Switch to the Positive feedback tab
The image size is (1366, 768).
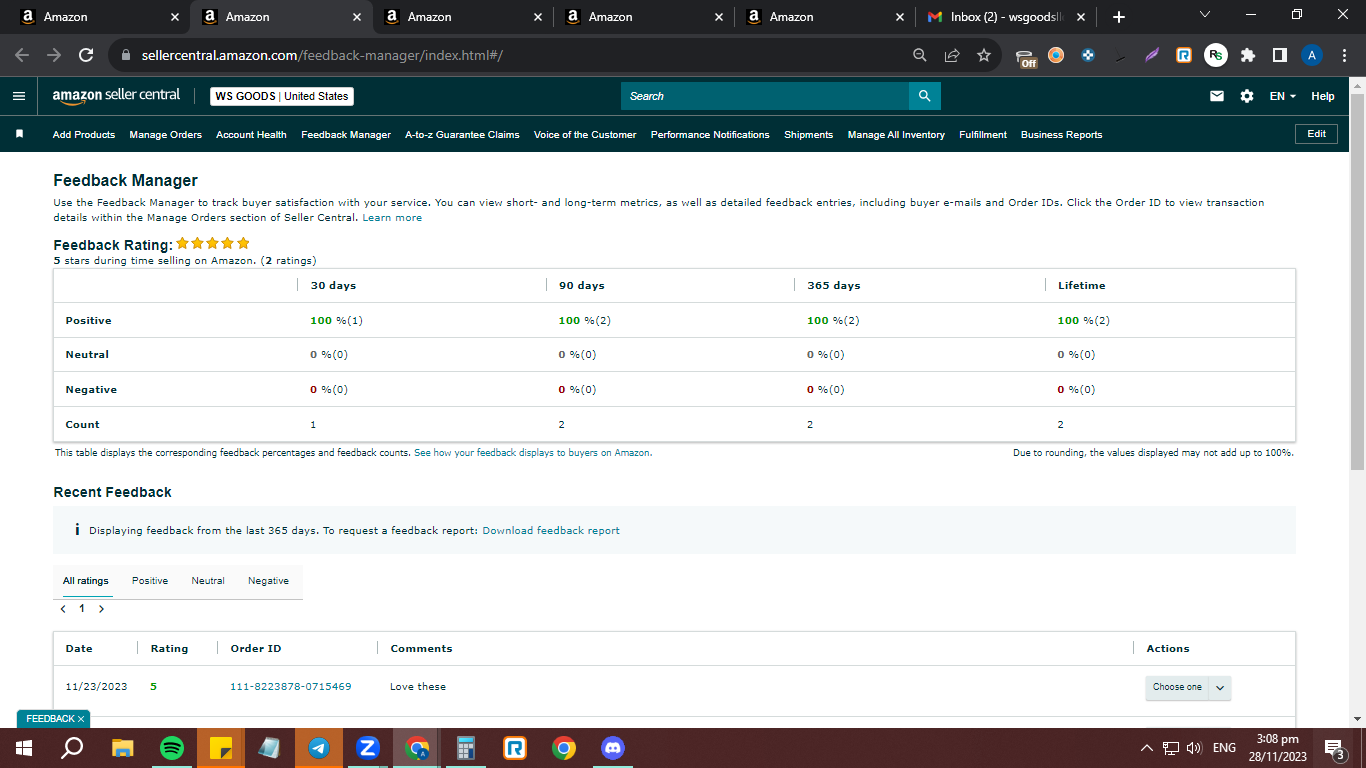pyautogui.click(x=150, y=581)
